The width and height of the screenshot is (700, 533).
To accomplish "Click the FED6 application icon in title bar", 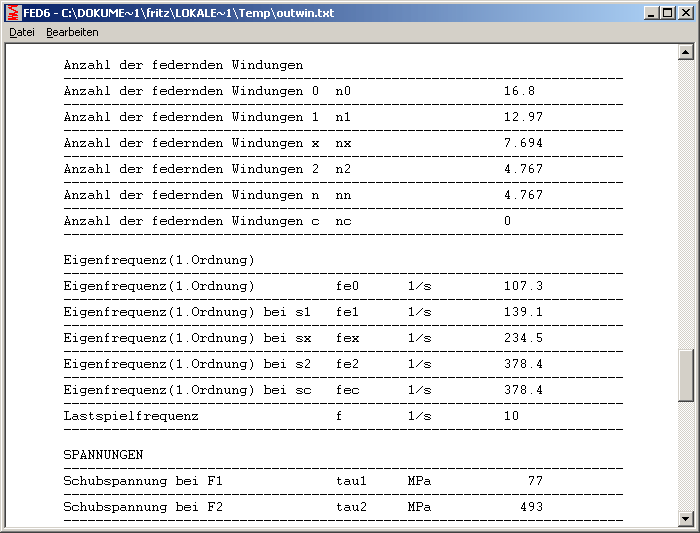I will [13, 13].
